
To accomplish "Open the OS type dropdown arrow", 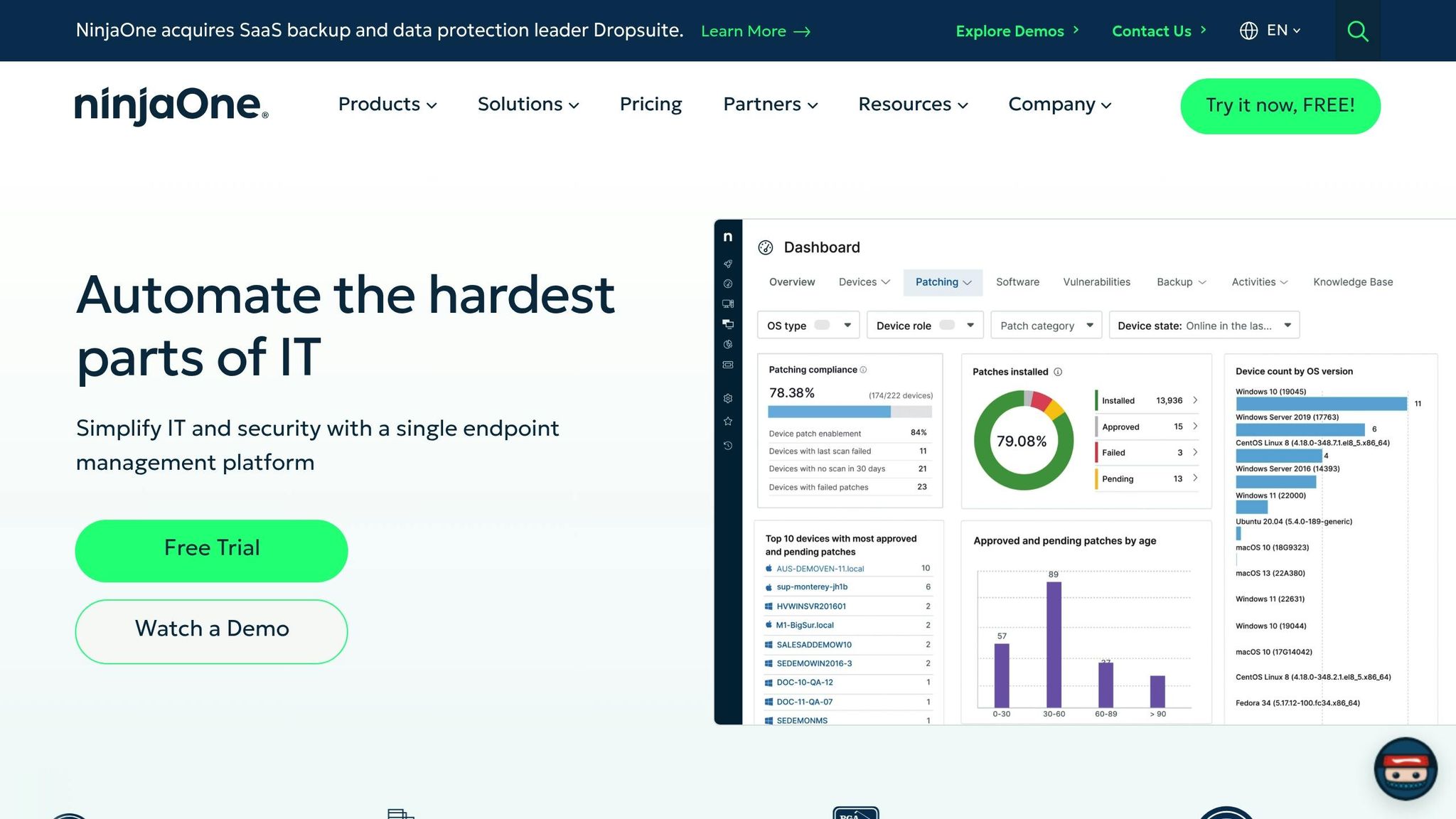I will tap(847, 325).
